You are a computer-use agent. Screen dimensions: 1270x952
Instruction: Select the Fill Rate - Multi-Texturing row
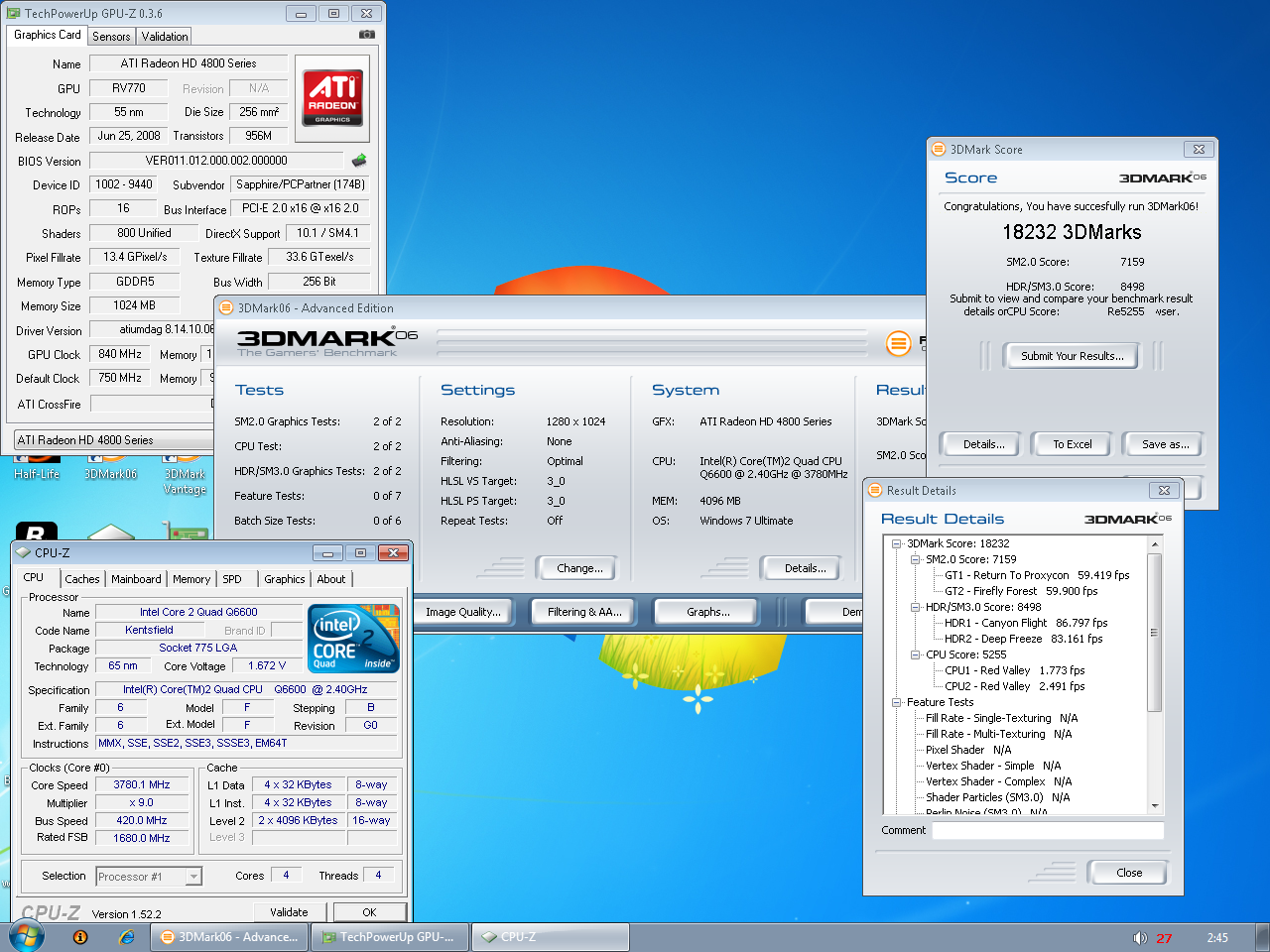pyautogui.click(x=998, y=734)
